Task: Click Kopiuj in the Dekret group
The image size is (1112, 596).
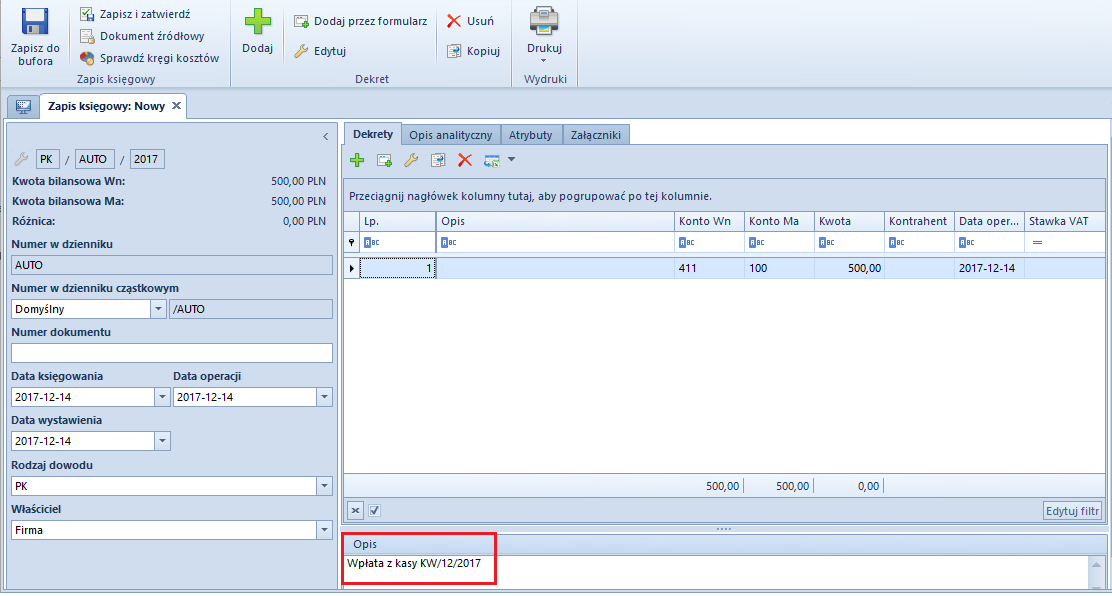Action: 474,51
